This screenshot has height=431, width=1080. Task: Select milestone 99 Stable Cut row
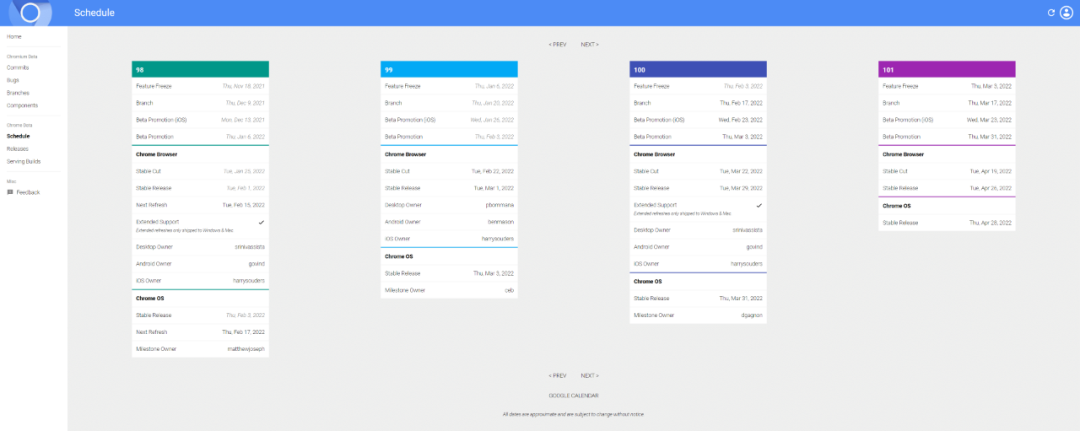pos(449,171)
